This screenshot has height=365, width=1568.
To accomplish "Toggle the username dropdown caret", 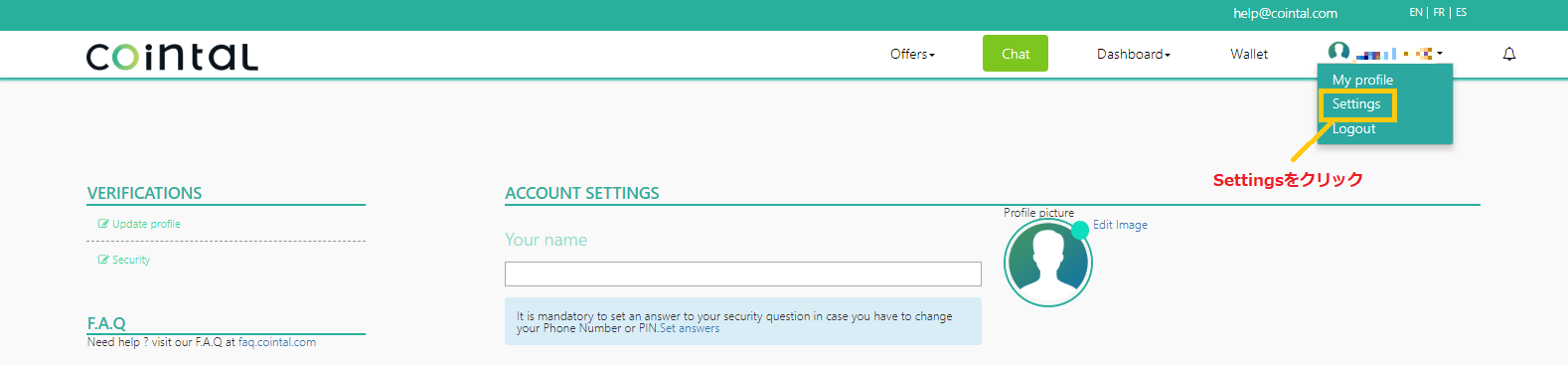I will point(1439,54).
